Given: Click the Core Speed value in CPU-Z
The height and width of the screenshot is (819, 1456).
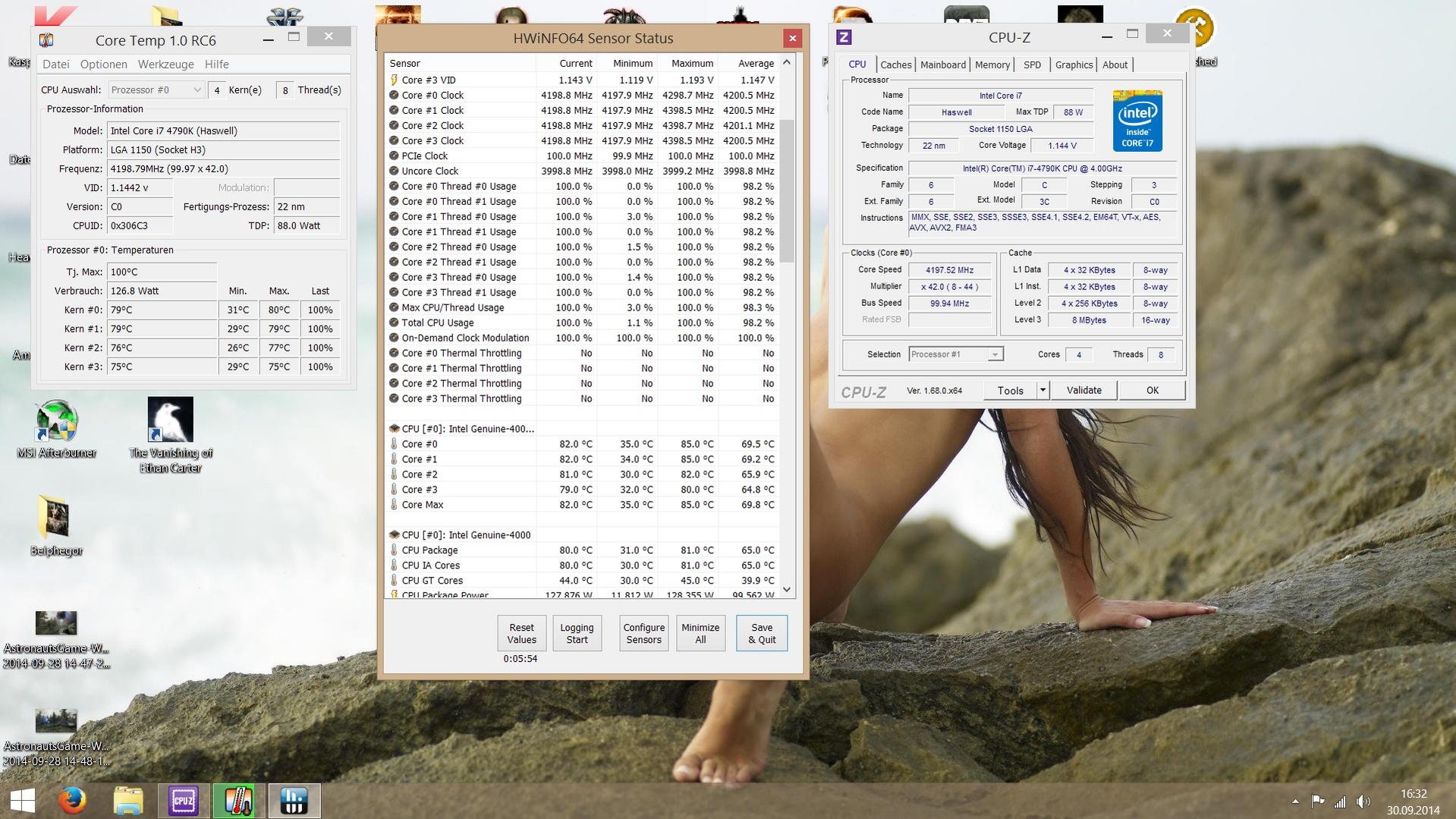Looking at the screenshot, I should coord(949,270).
